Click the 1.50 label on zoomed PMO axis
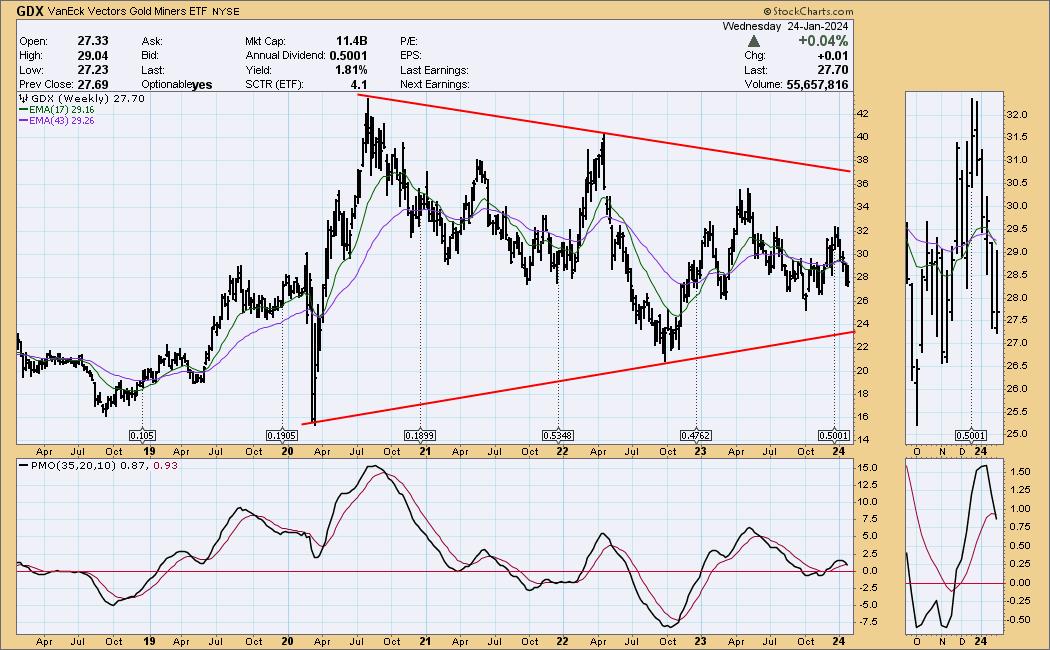Image resolution: width=1050 pixels, height=650 pixels. click(1020, 472)
